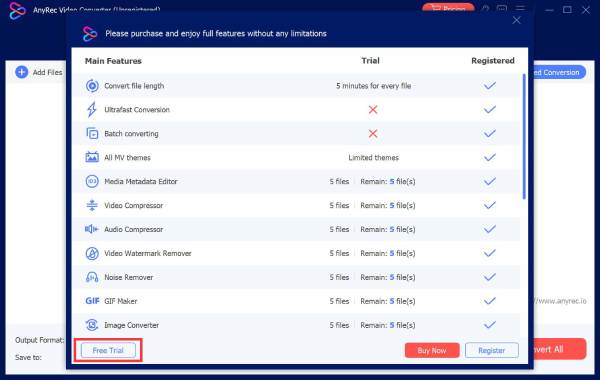
Task: Click Remain 5 file(s) for Audio Compressor
Action: [388, 229]
